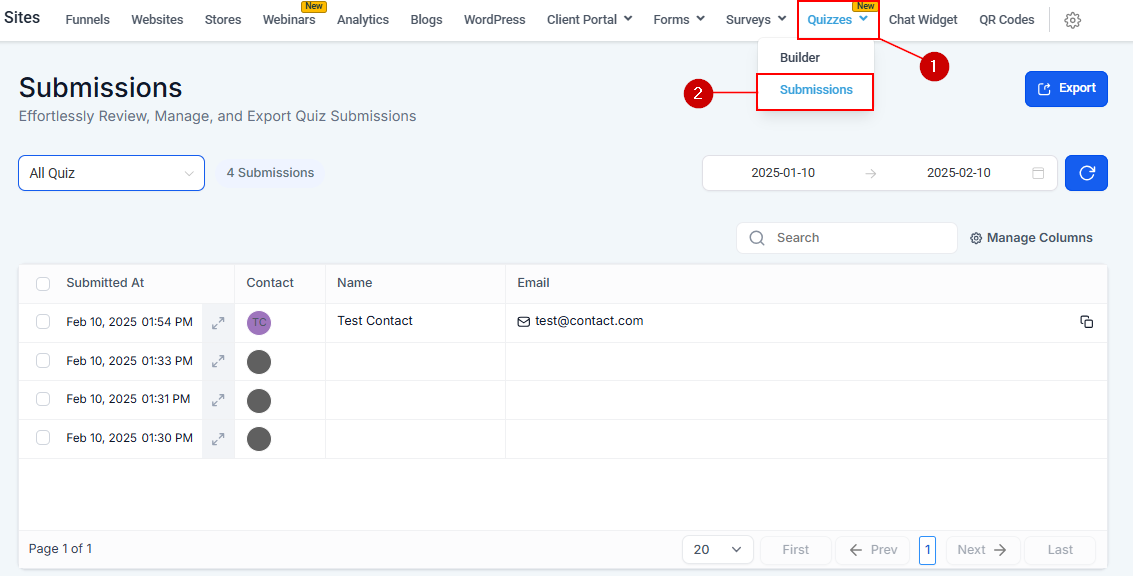Click the start date 2025-01-10 field
Image resolution: width=1133 pixels, height=576 pixels.
click(x=783, y=173)
